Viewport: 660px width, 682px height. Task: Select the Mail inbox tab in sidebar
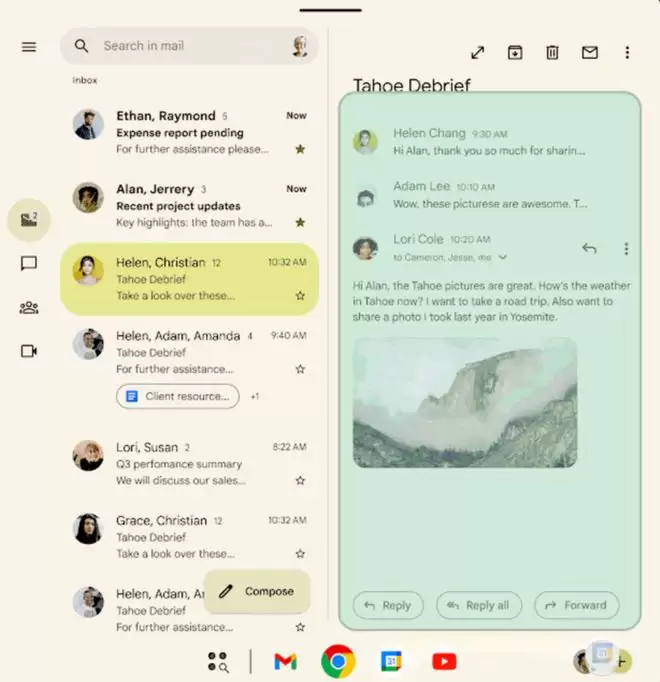click(29, 220)
